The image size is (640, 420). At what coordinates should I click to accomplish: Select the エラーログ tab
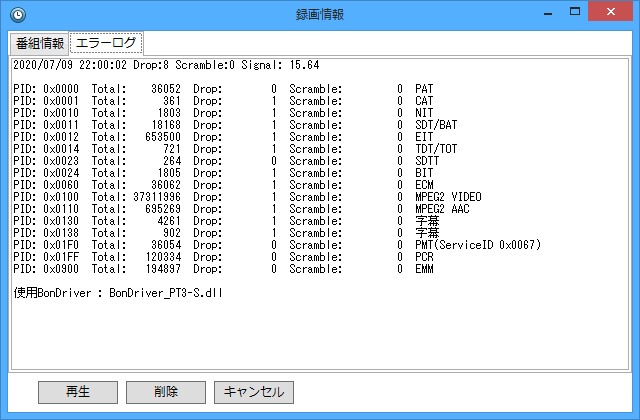[x=106, y=43]
